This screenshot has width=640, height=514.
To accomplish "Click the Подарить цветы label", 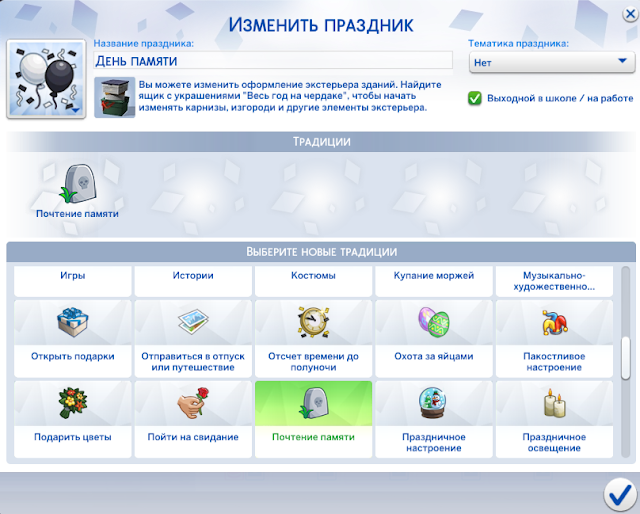I will point(73,437).
